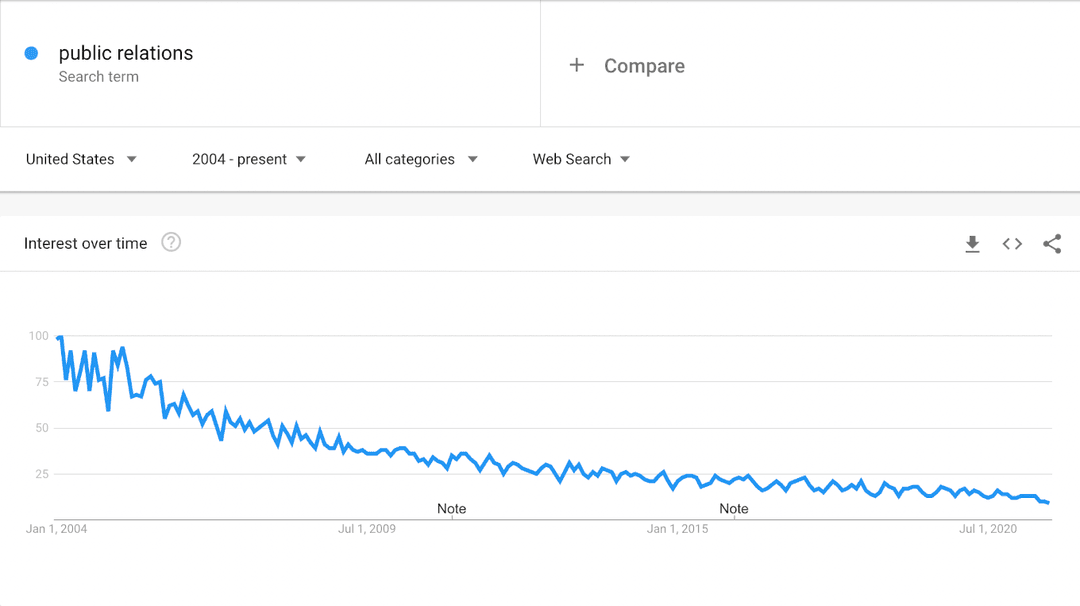The width and height of the screenshot is (1080, 606).
Task: Add a comparison term via Compare field
Action: pyautogui.click(x=644, y=65)
